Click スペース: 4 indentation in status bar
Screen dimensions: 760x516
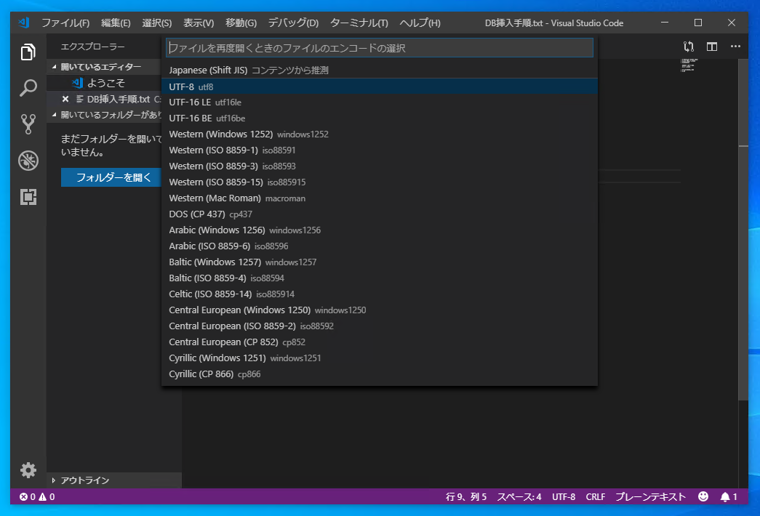[519, 497]
